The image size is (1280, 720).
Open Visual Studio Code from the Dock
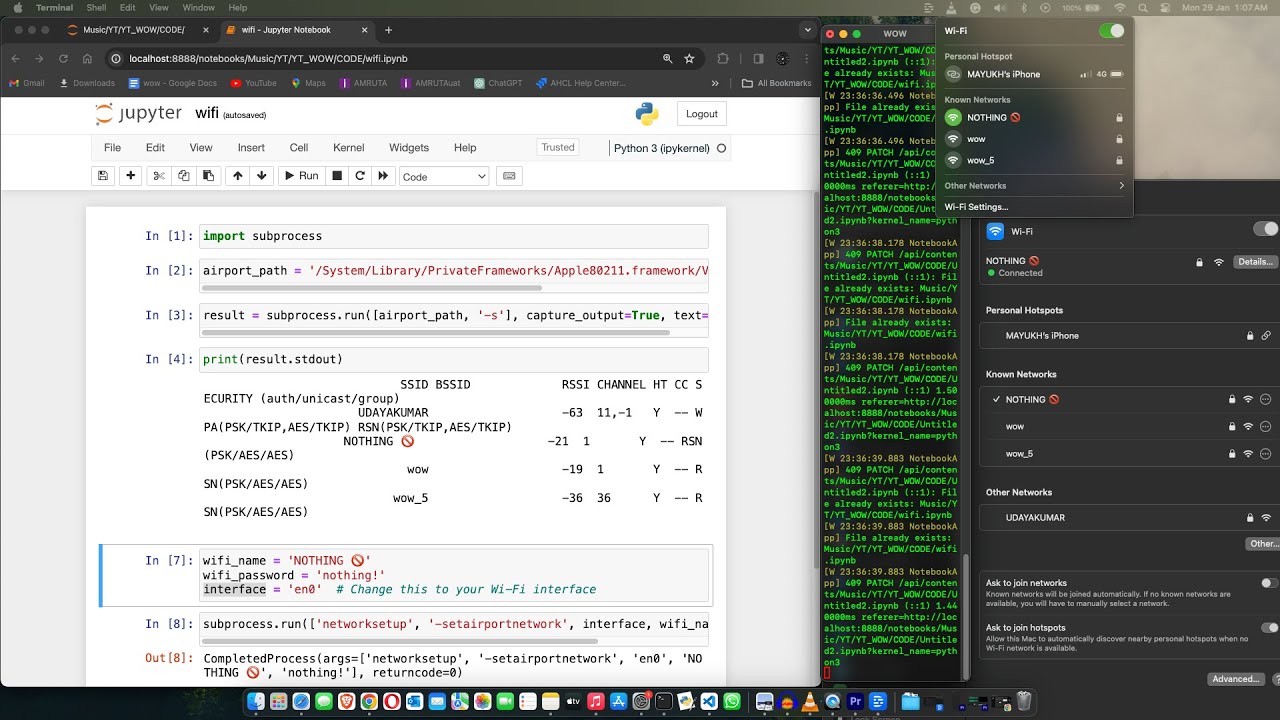coord(709,702)
